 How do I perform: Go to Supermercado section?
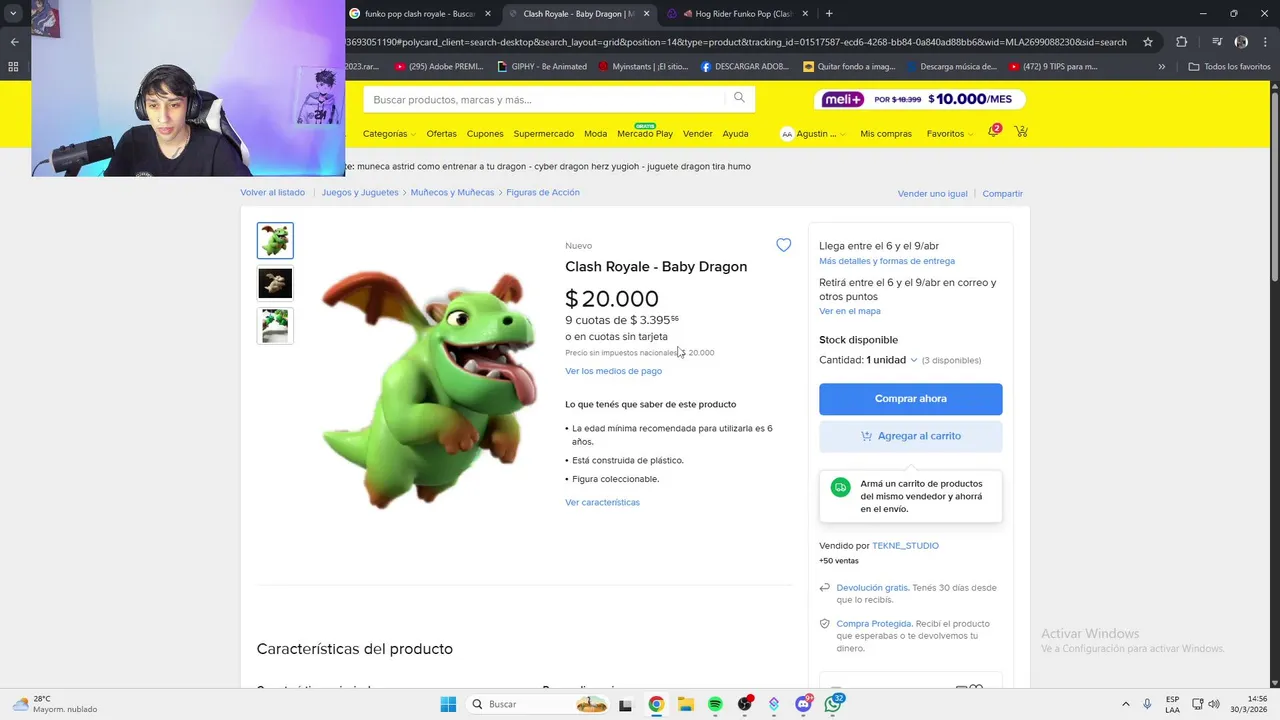544,133
